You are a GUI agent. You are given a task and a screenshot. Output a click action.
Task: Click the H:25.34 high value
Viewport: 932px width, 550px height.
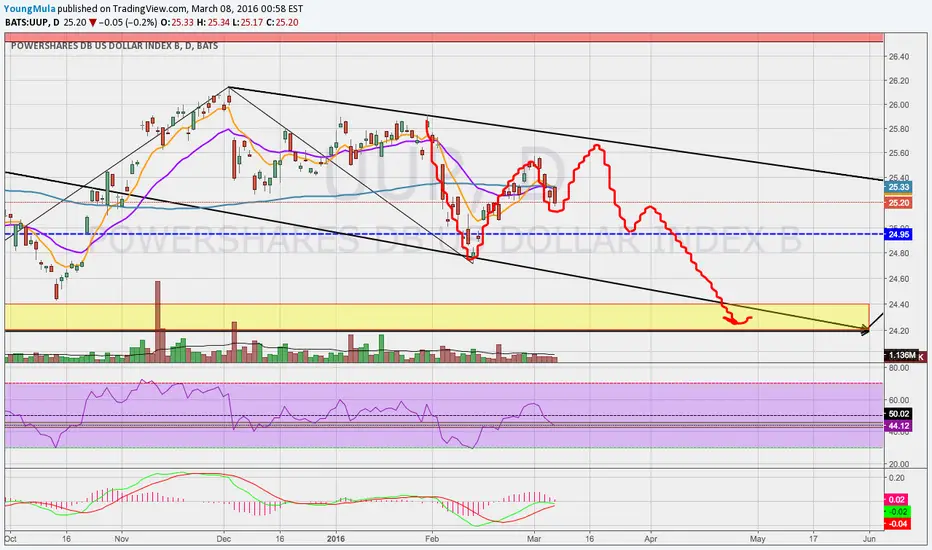(x=212, y=23)
